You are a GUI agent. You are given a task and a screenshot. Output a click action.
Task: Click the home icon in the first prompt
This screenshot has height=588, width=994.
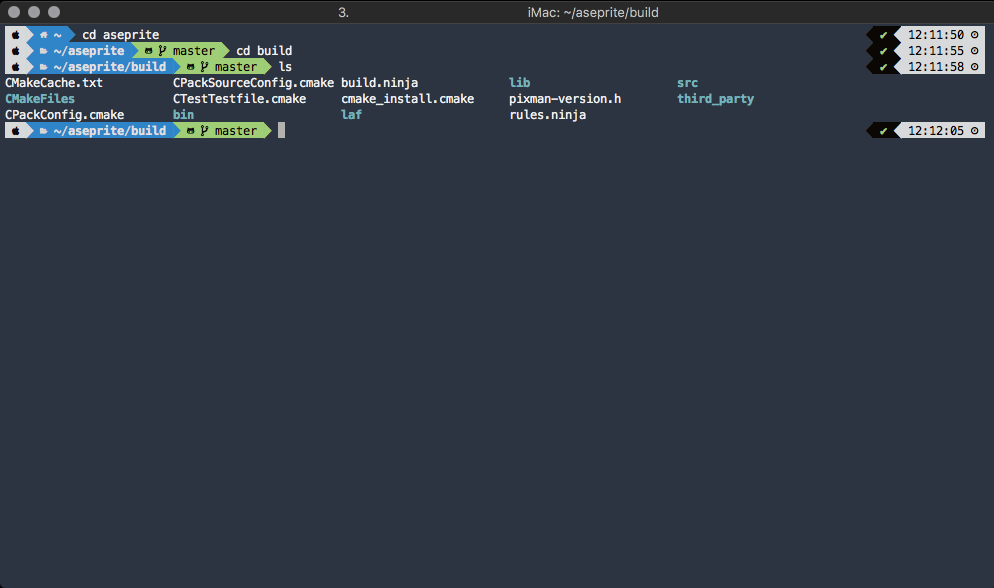point(44,35)
